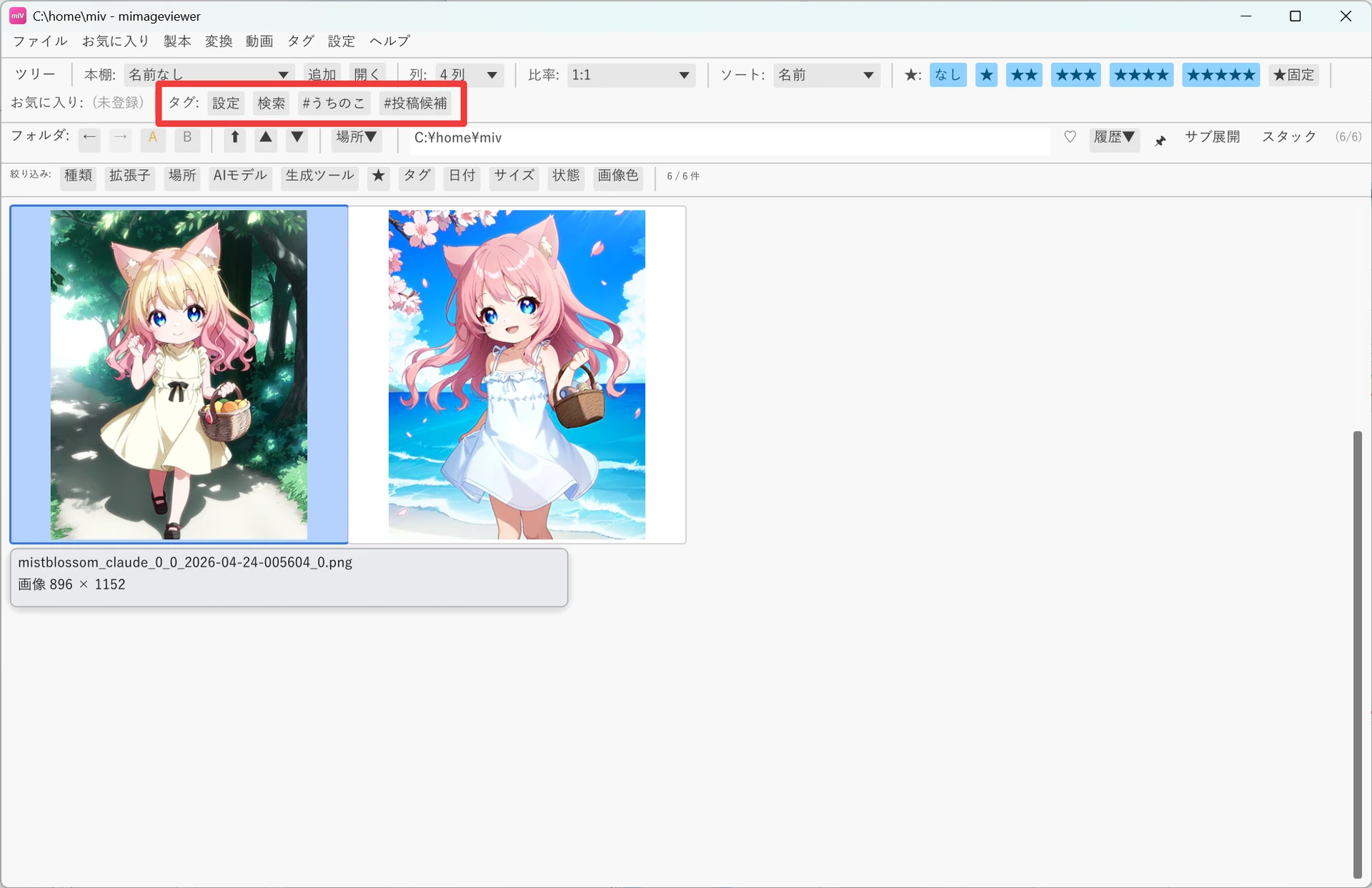Toggle サブ展開 subfolder expansion
The width and height of the screenshot is (1372, 888).
coord(1212,137)
